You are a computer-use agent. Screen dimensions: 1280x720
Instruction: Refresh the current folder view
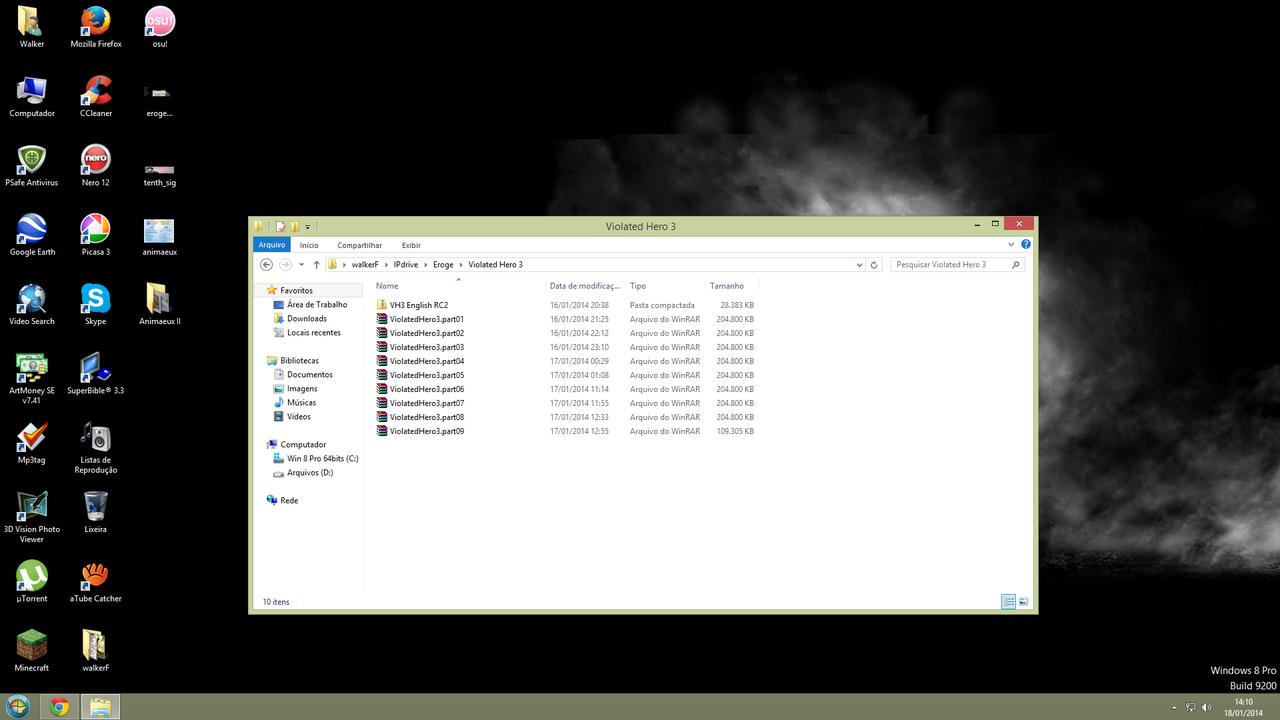[874, 265]
